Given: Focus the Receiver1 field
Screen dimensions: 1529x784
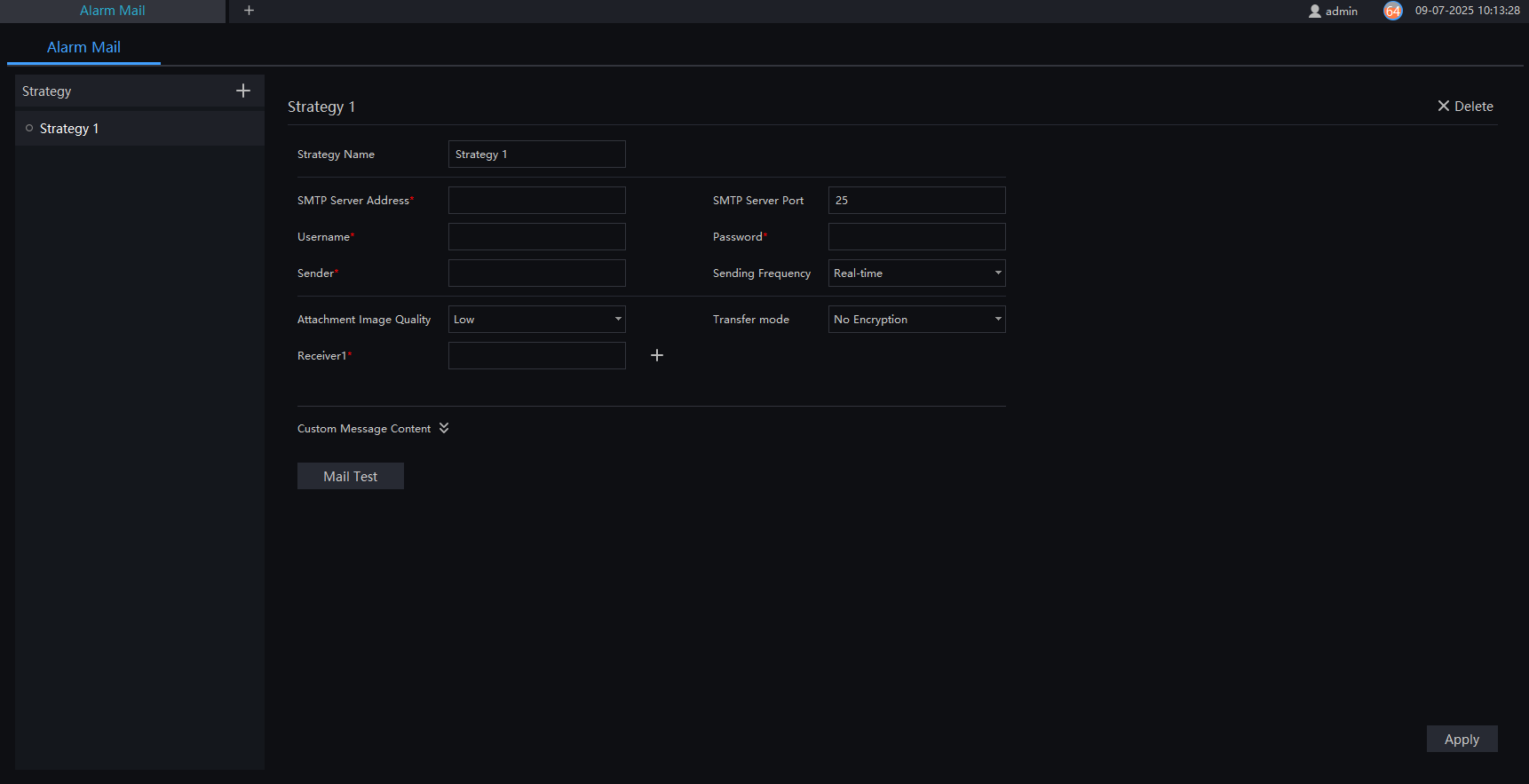Looking at the screenshot, I should (536, 355).
